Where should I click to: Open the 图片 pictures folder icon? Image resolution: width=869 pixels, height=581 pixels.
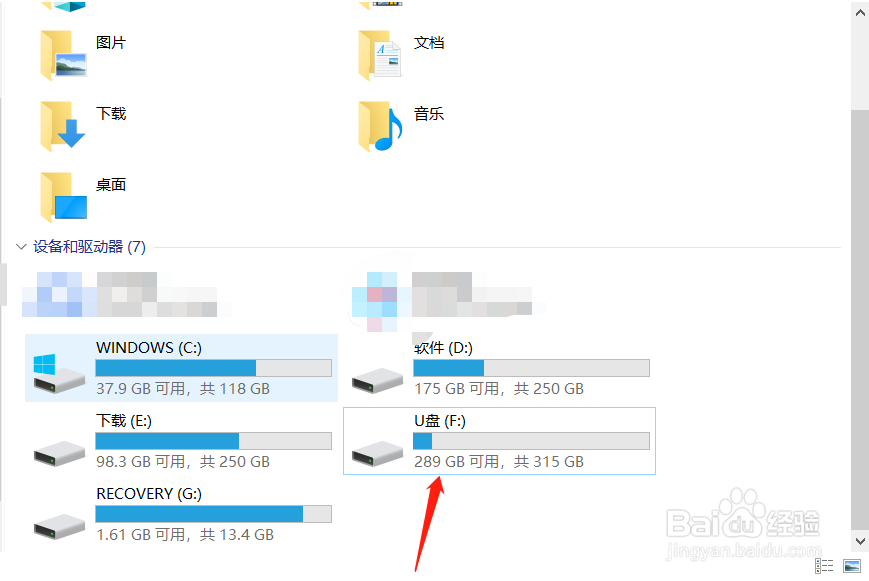click(63, 55)
